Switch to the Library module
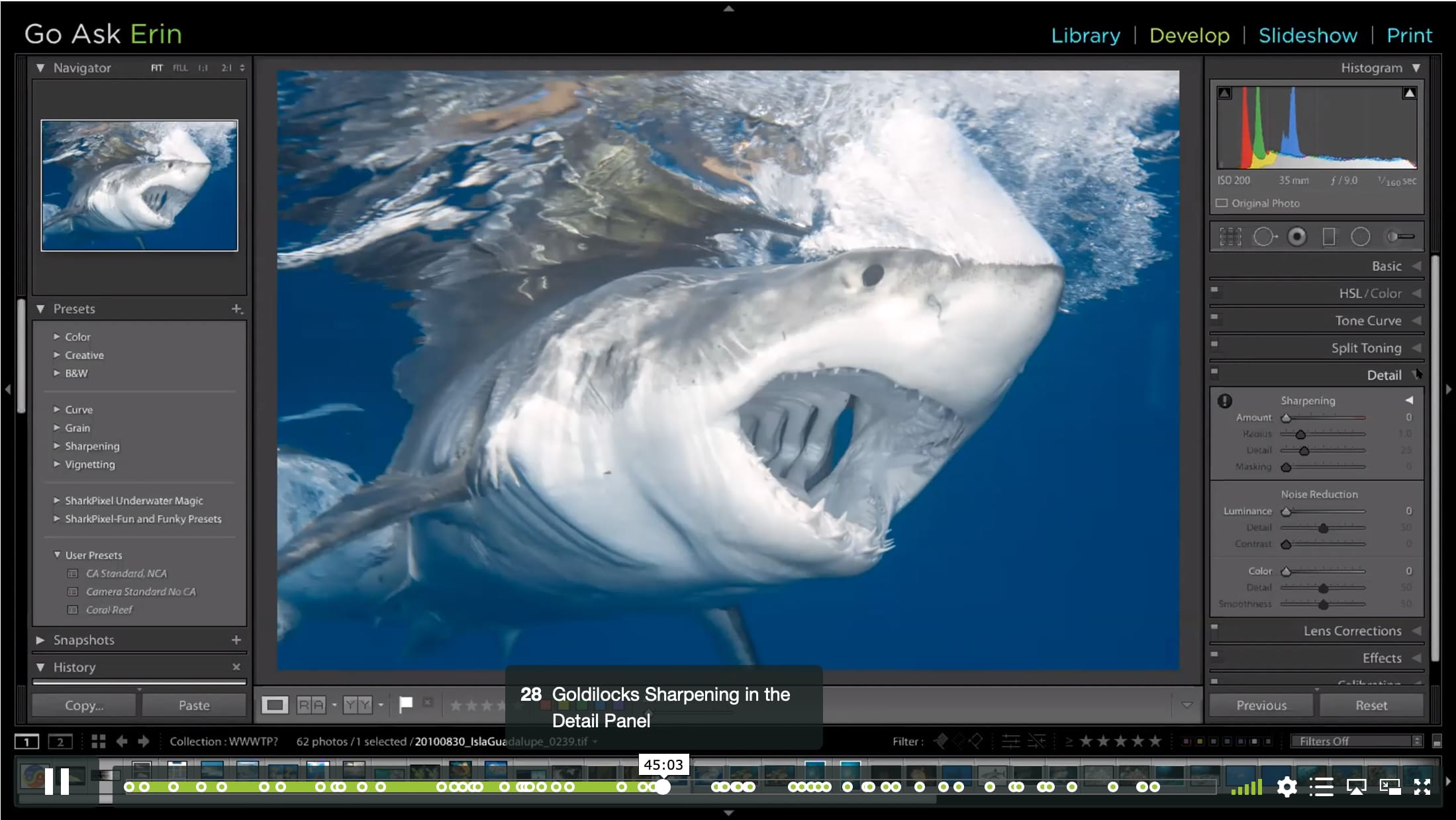The width and height of the screenshot is (1456, 820). 1086,35
